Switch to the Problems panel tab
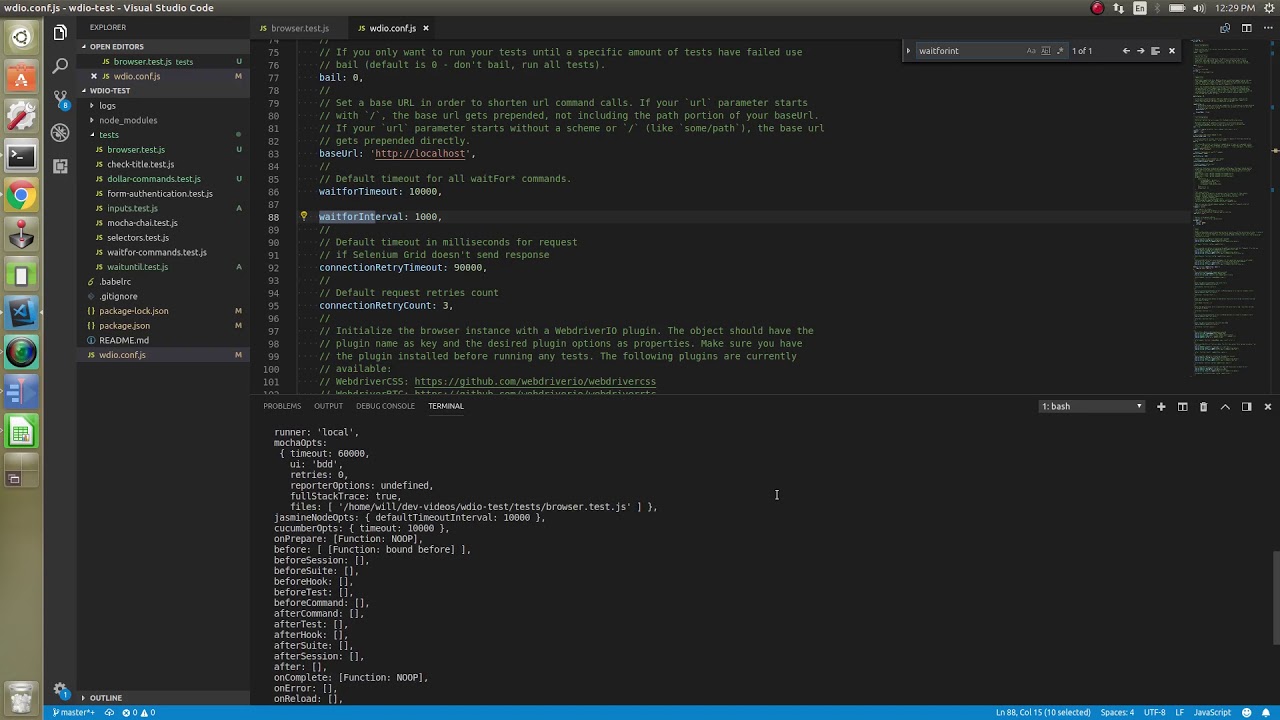 (x=282, y=406)
